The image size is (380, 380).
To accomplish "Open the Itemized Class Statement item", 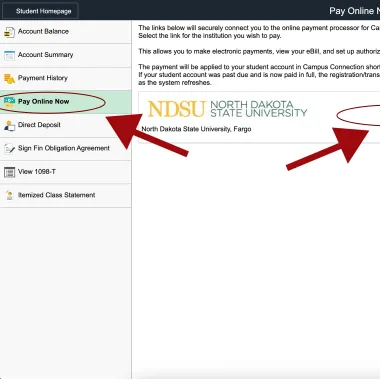I will point(65,195).
